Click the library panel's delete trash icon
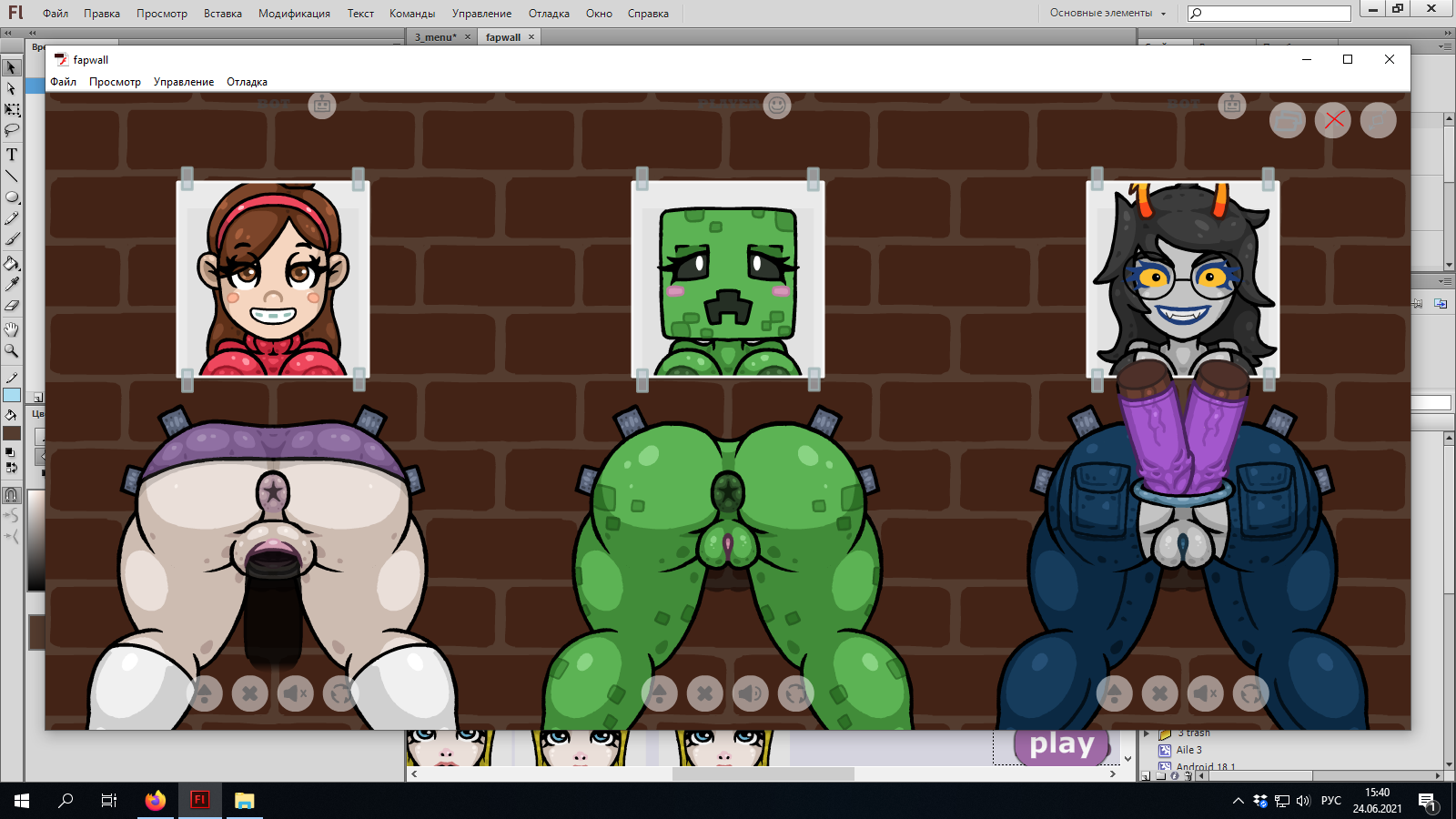 click(x=1188, y=777)
